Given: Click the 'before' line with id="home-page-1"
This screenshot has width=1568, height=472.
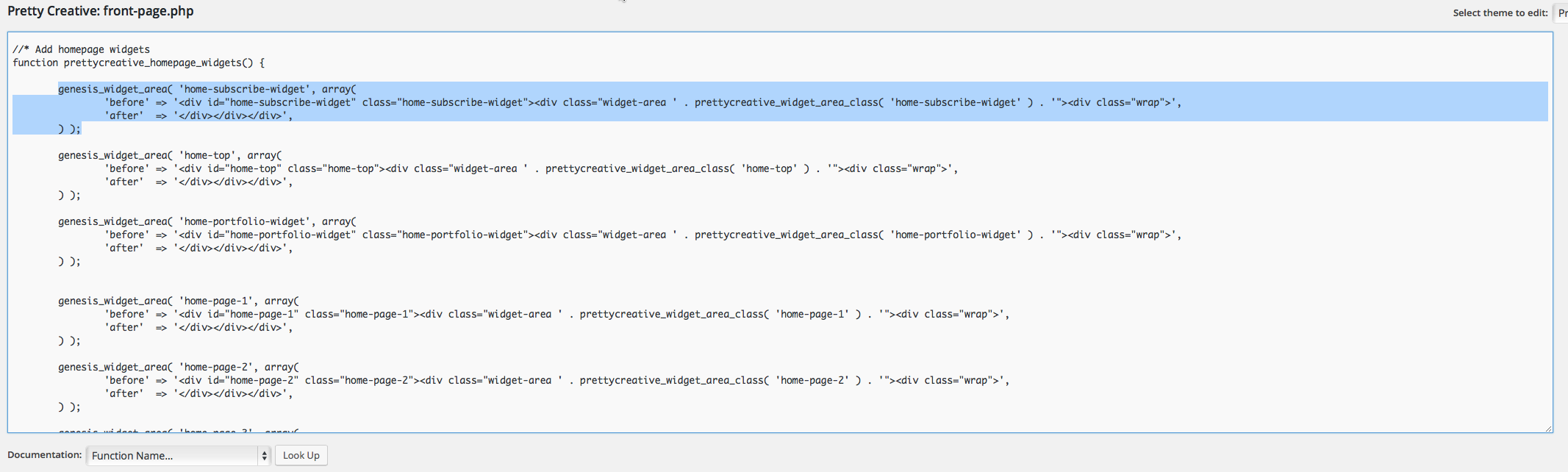Looking at the screenshot, I should tap(557, 314).
